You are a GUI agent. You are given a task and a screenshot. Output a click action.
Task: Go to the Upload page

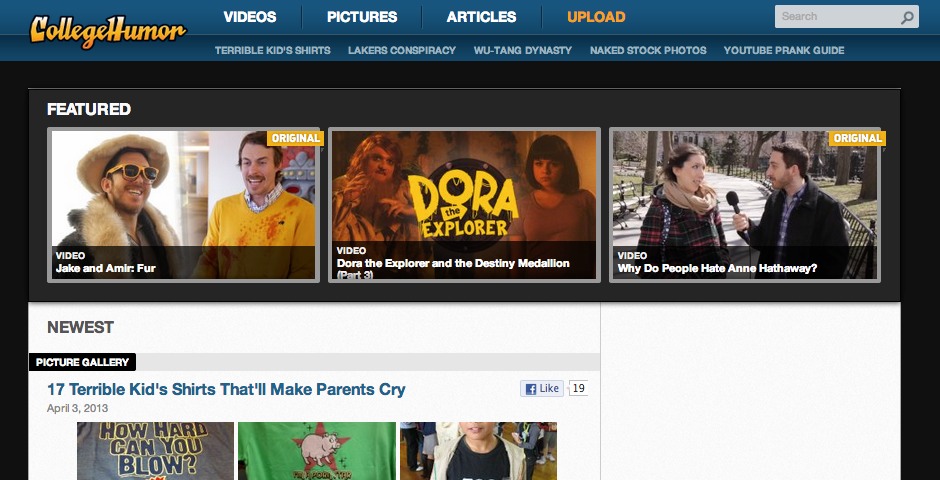[596, 17]
